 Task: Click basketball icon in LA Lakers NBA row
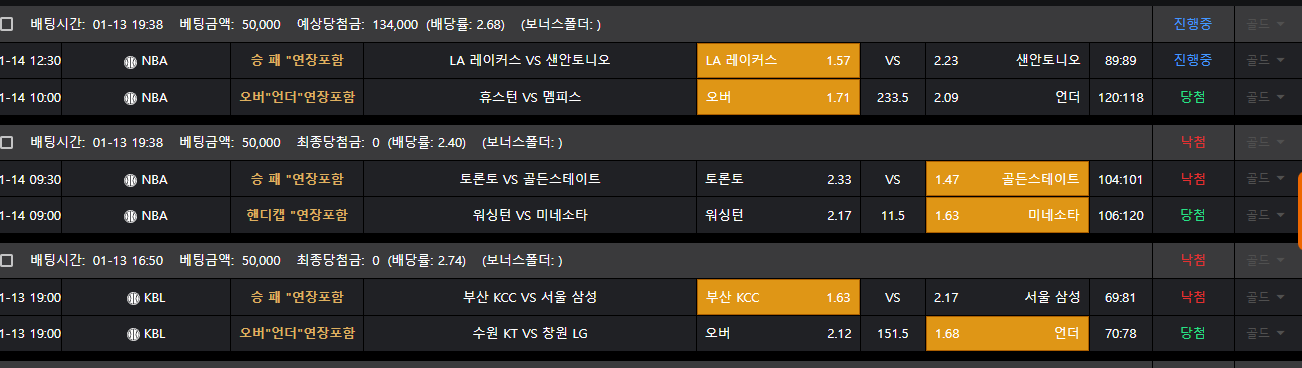130,61
